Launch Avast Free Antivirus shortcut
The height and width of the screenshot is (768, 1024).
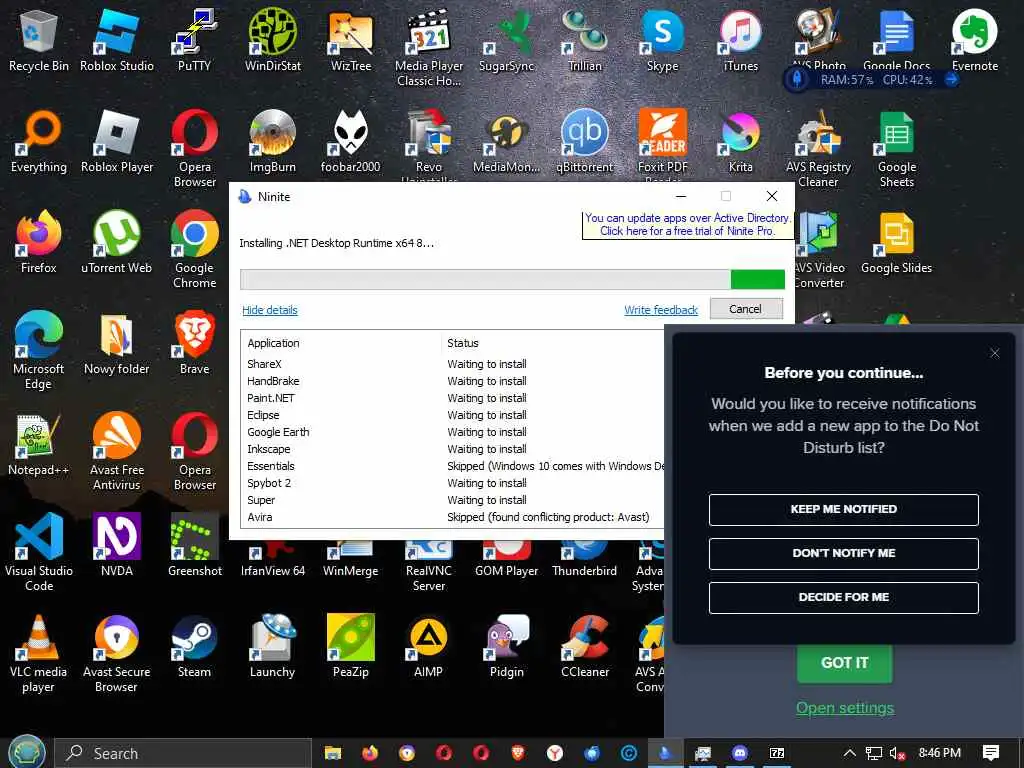pos(117,451)
